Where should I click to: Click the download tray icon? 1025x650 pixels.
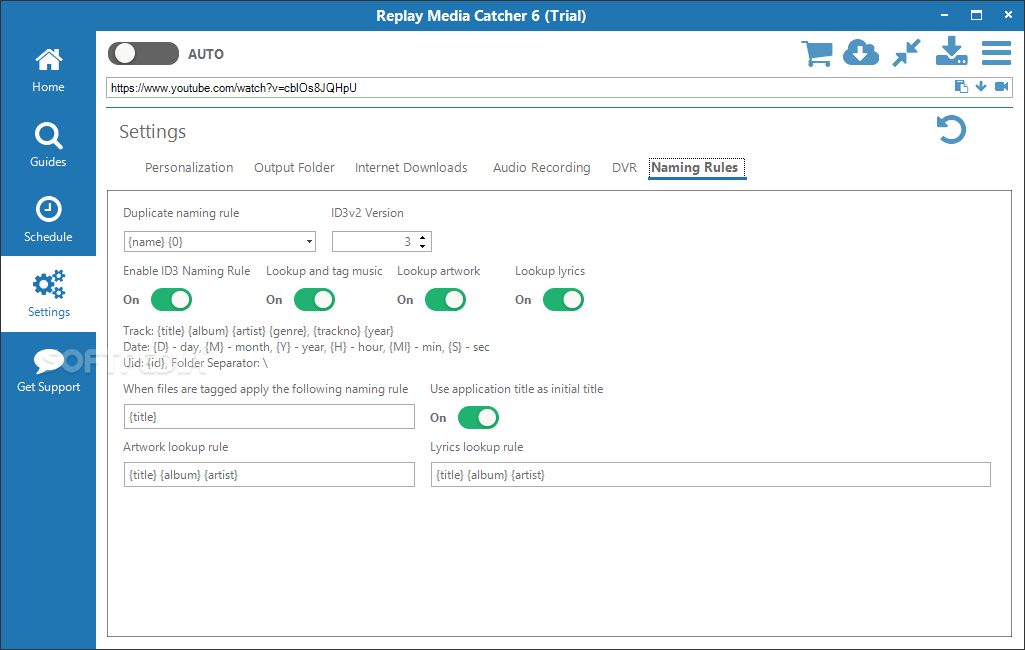point(951,52)
